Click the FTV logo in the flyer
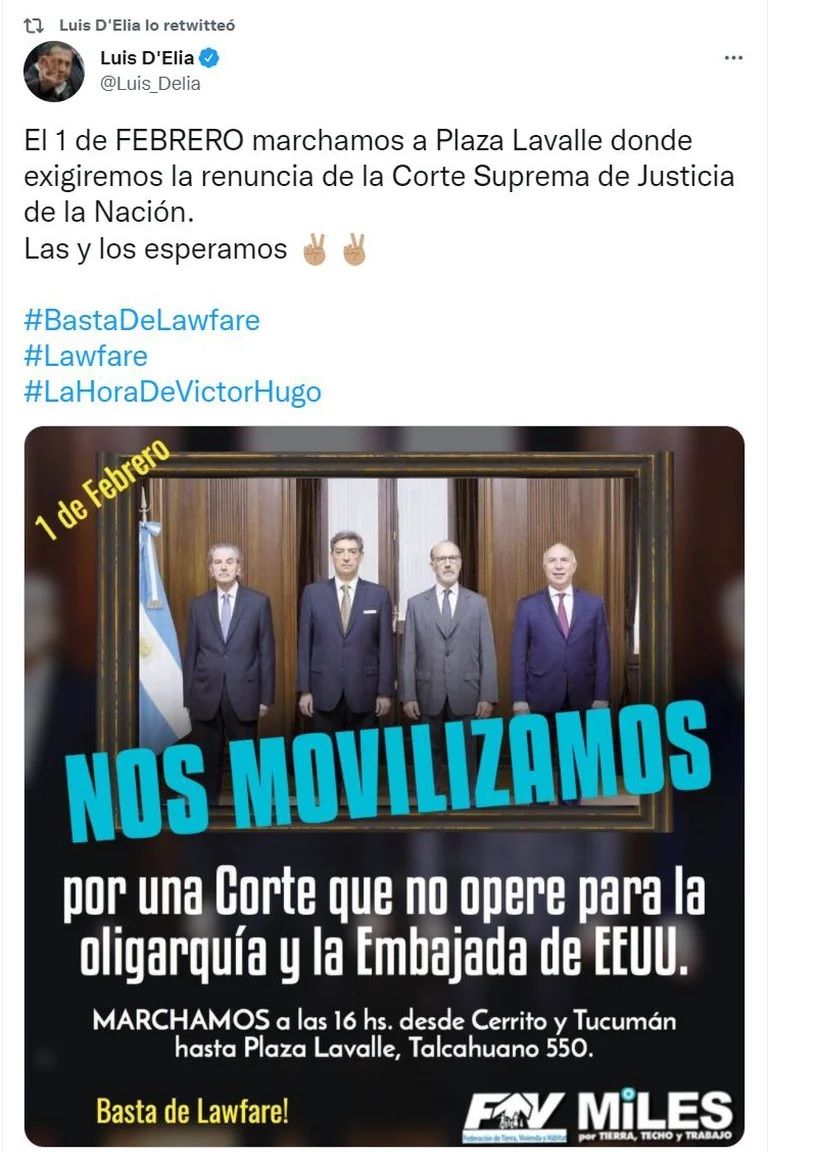 point(515,1117)
